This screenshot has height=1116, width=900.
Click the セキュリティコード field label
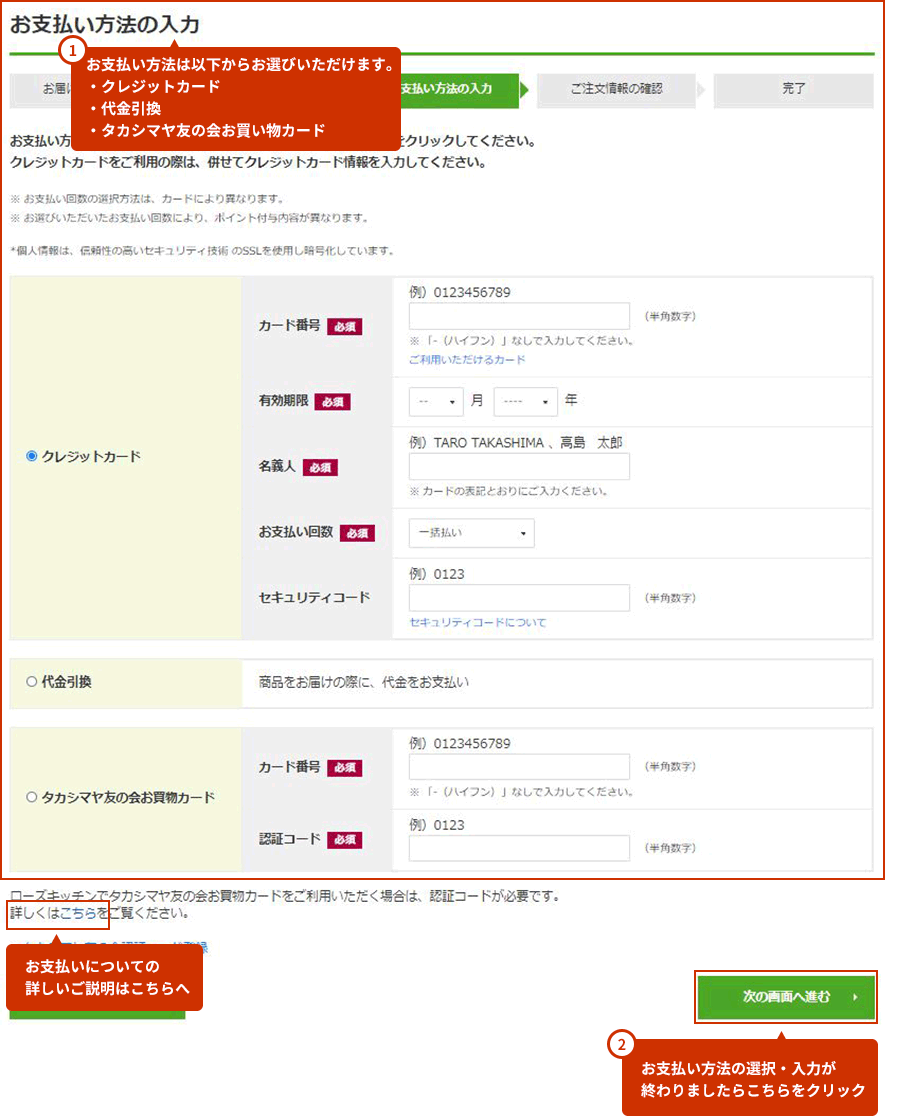314,598
